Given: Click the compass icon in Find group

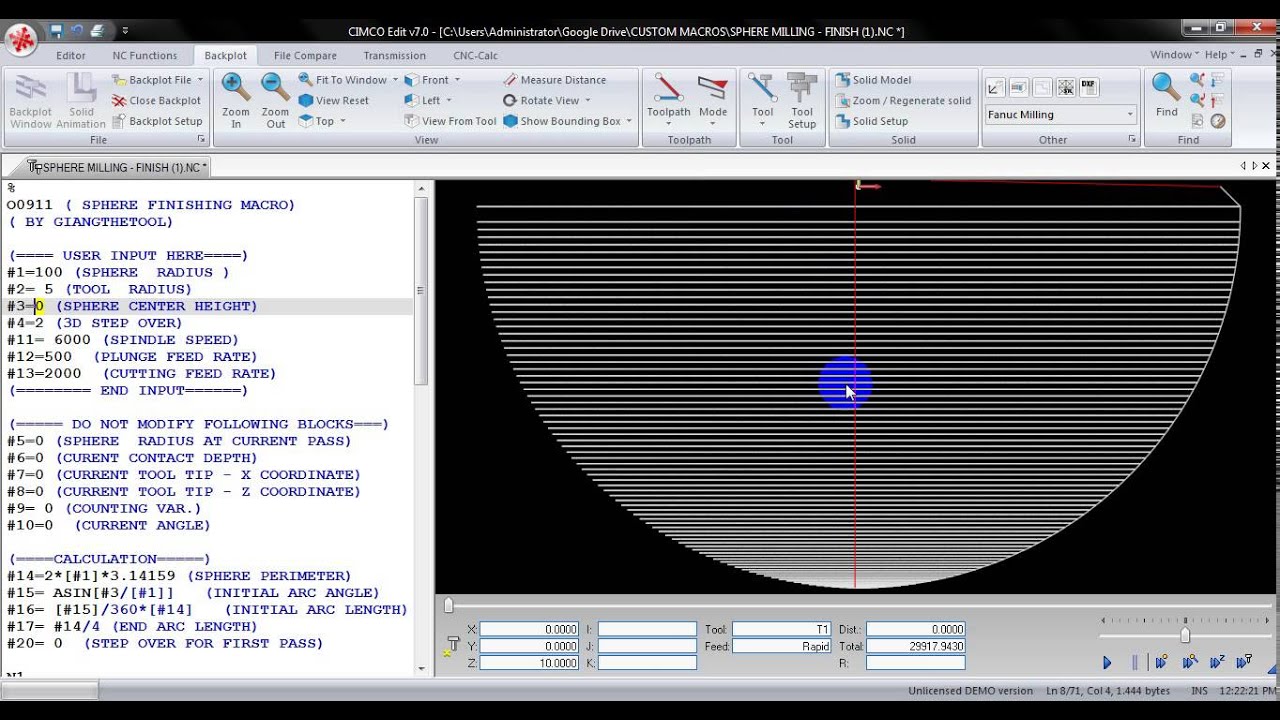Looking at the screenshot, I should pyautogui.click(x=1218, y=121).
